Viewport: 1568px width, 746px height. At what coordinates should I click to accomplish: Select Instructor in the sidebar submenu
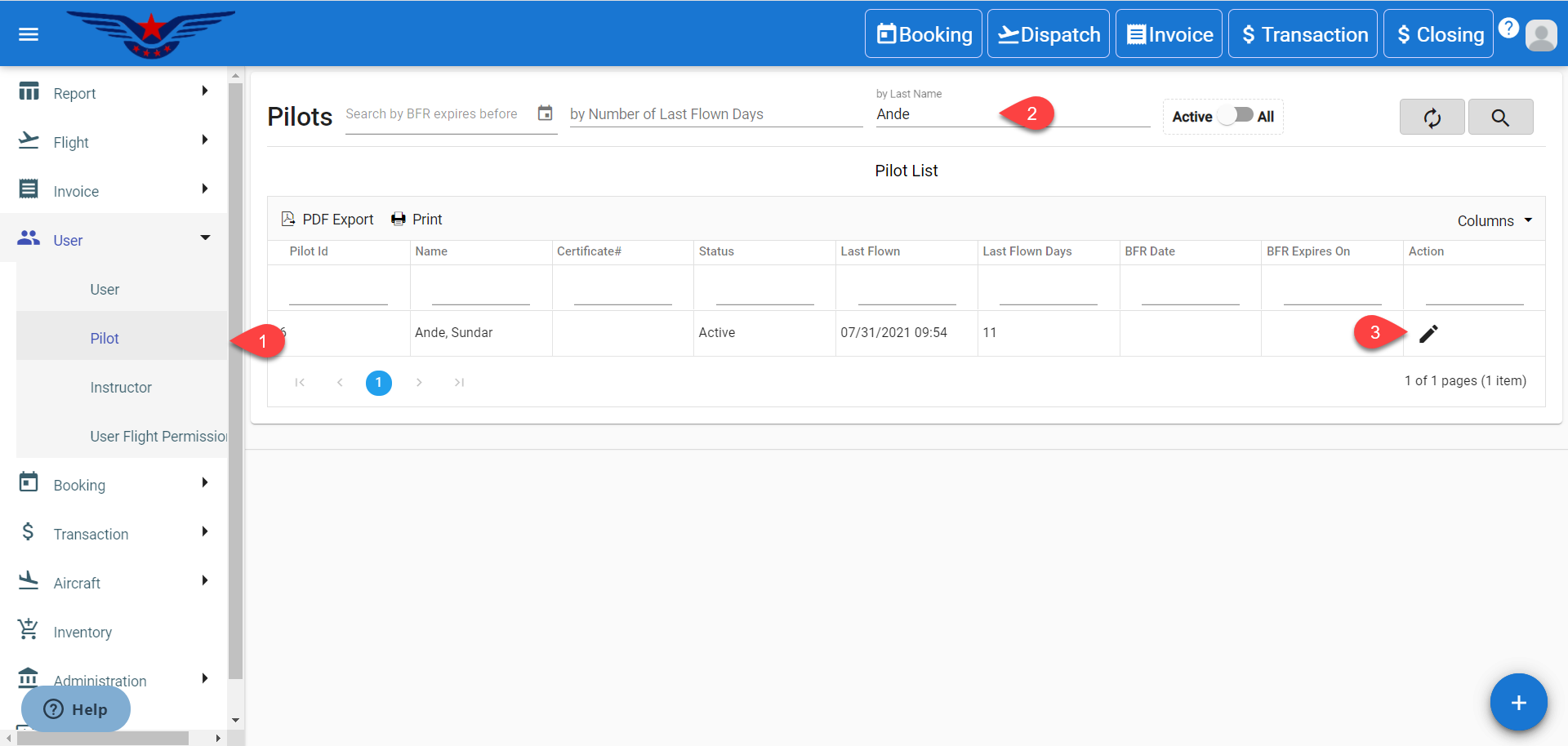coord(121,388)
